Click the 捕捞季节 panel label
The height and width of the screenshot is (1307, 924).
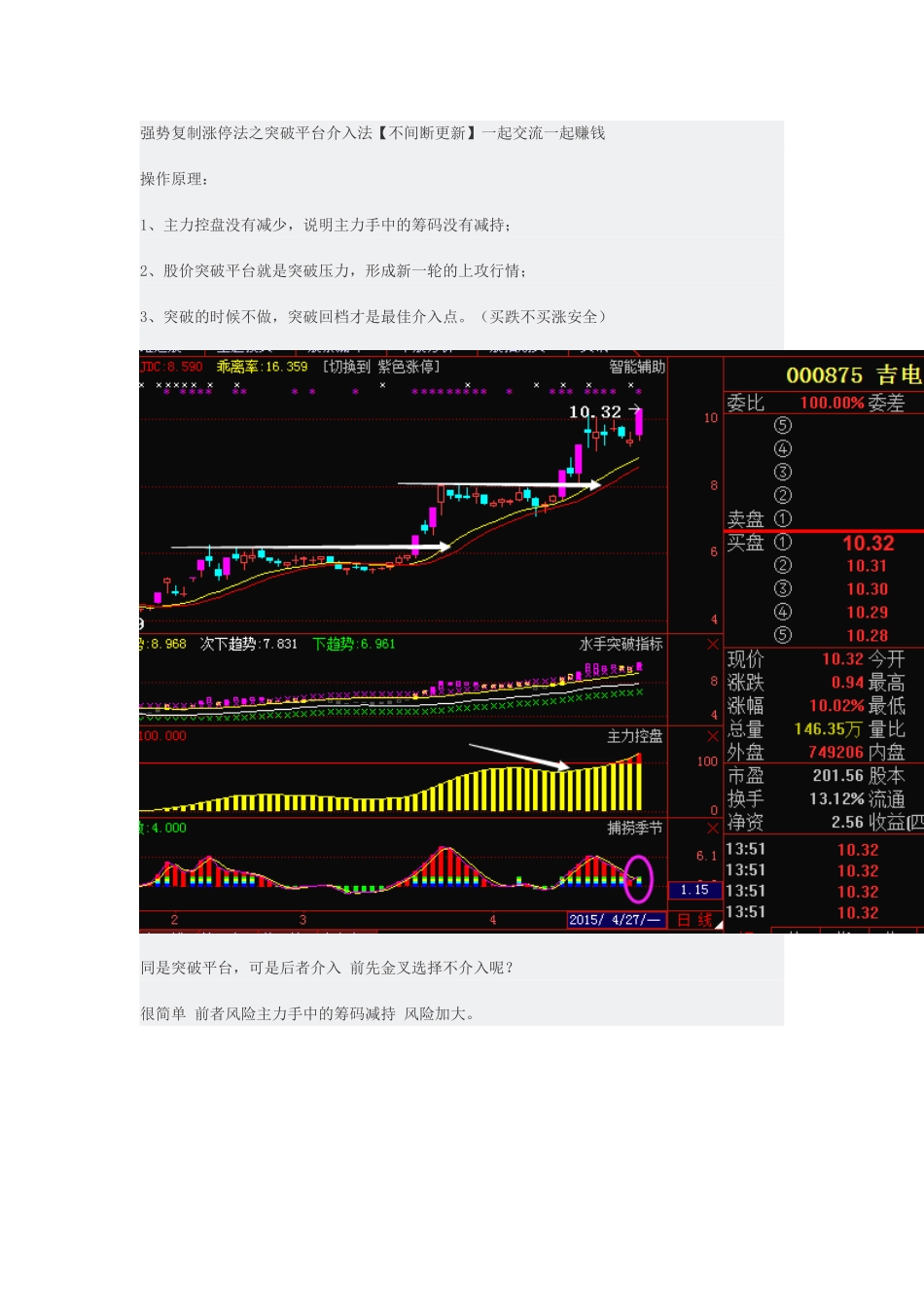pos(635,829)
